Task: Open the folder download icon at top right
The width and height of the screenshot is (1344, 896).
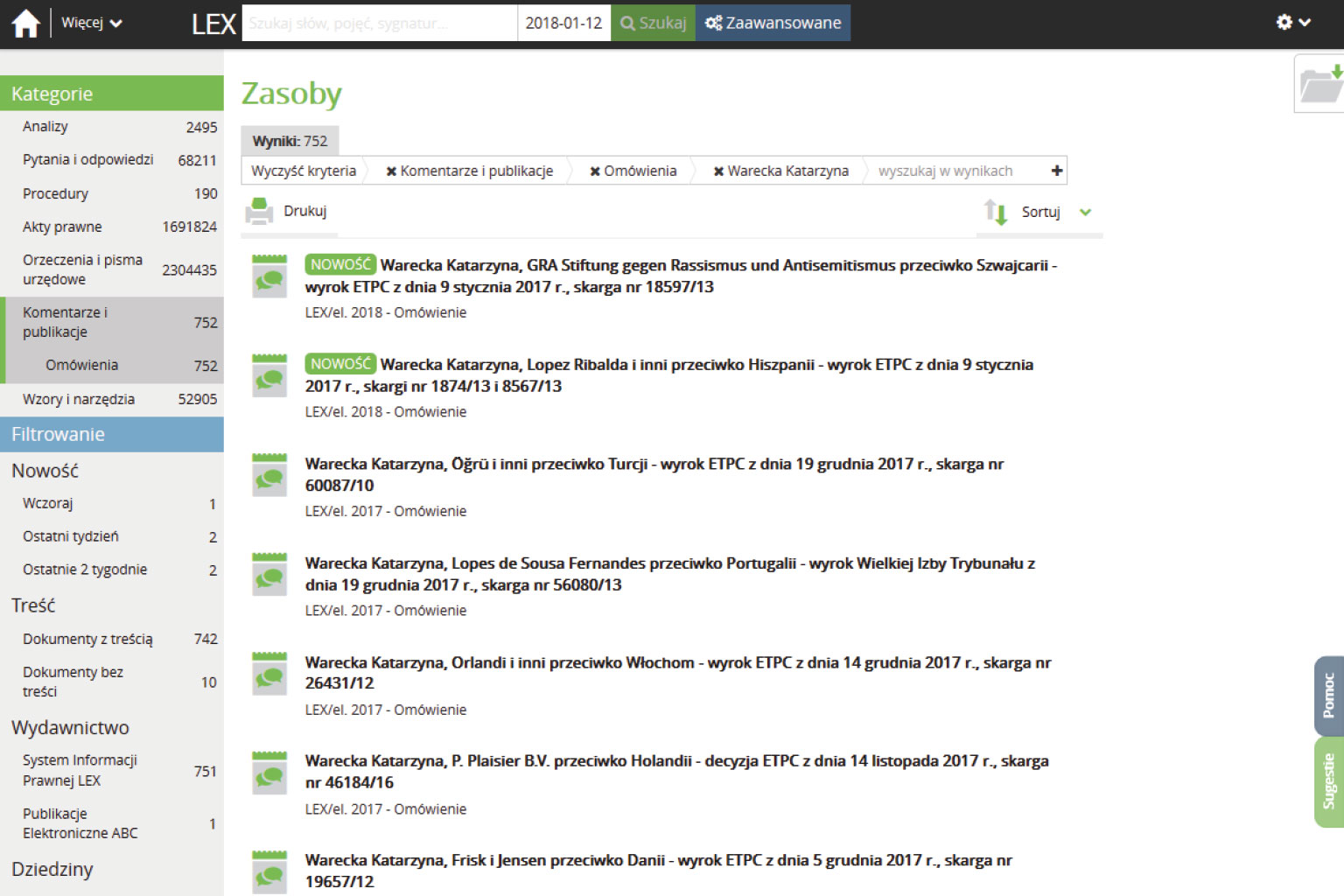Action: coord(1319,84)
